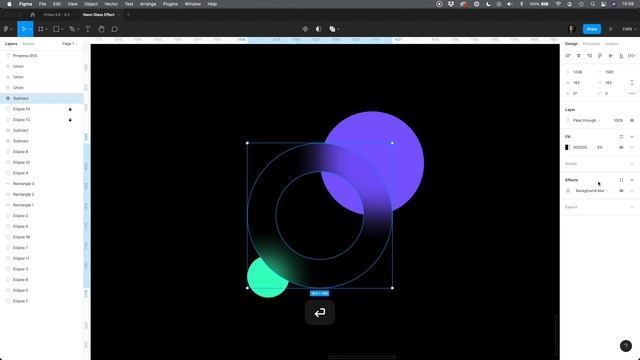Screen dimensions: 640x360
Task: Open Background blur effect settings icon
Action: pos(568,191)
